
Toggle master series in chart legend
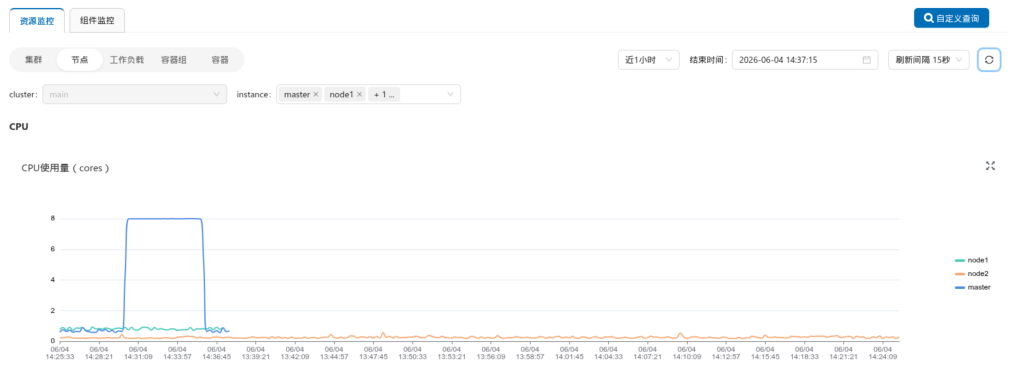[972, 287]
